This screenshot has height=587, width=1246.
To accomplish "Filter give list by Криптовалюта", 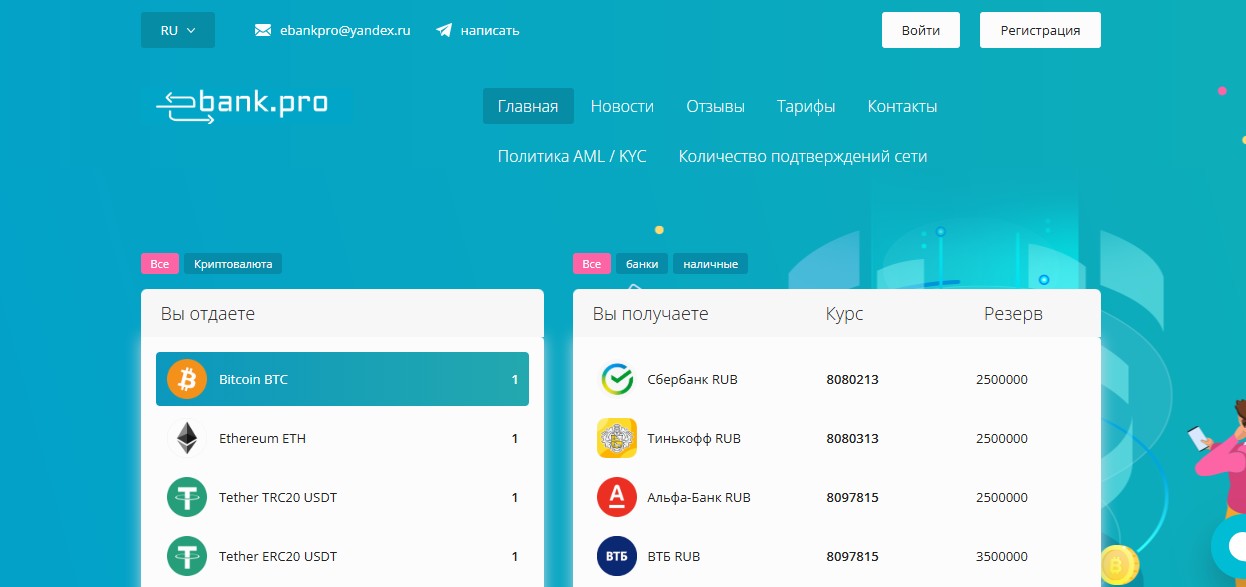I will coord(233,264).
